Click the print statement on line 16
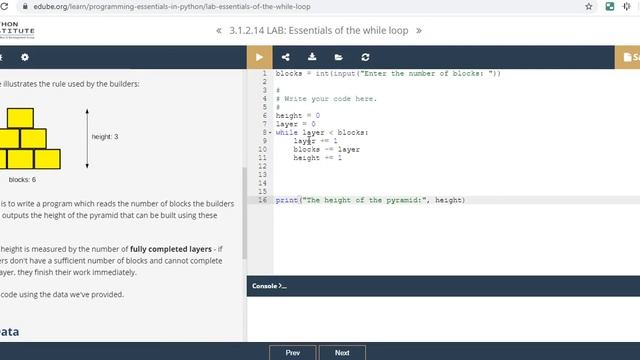This screenshot has height=360, width=640. click(x=370, y=200)
